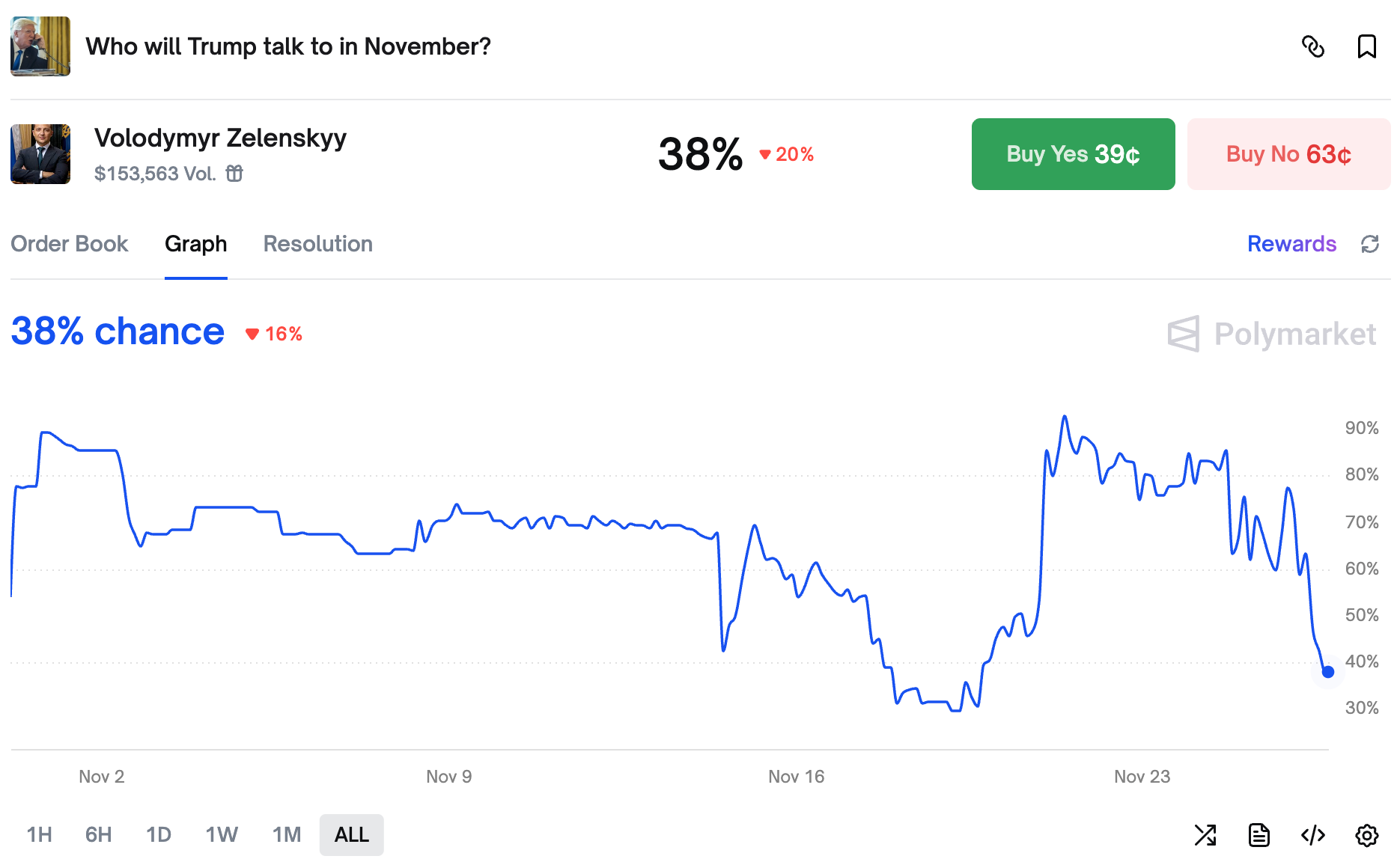The width and height of the screenshot is (1400, 865).
Task: Click Buy Yes 39¢ button
Action: [1073, 154]
